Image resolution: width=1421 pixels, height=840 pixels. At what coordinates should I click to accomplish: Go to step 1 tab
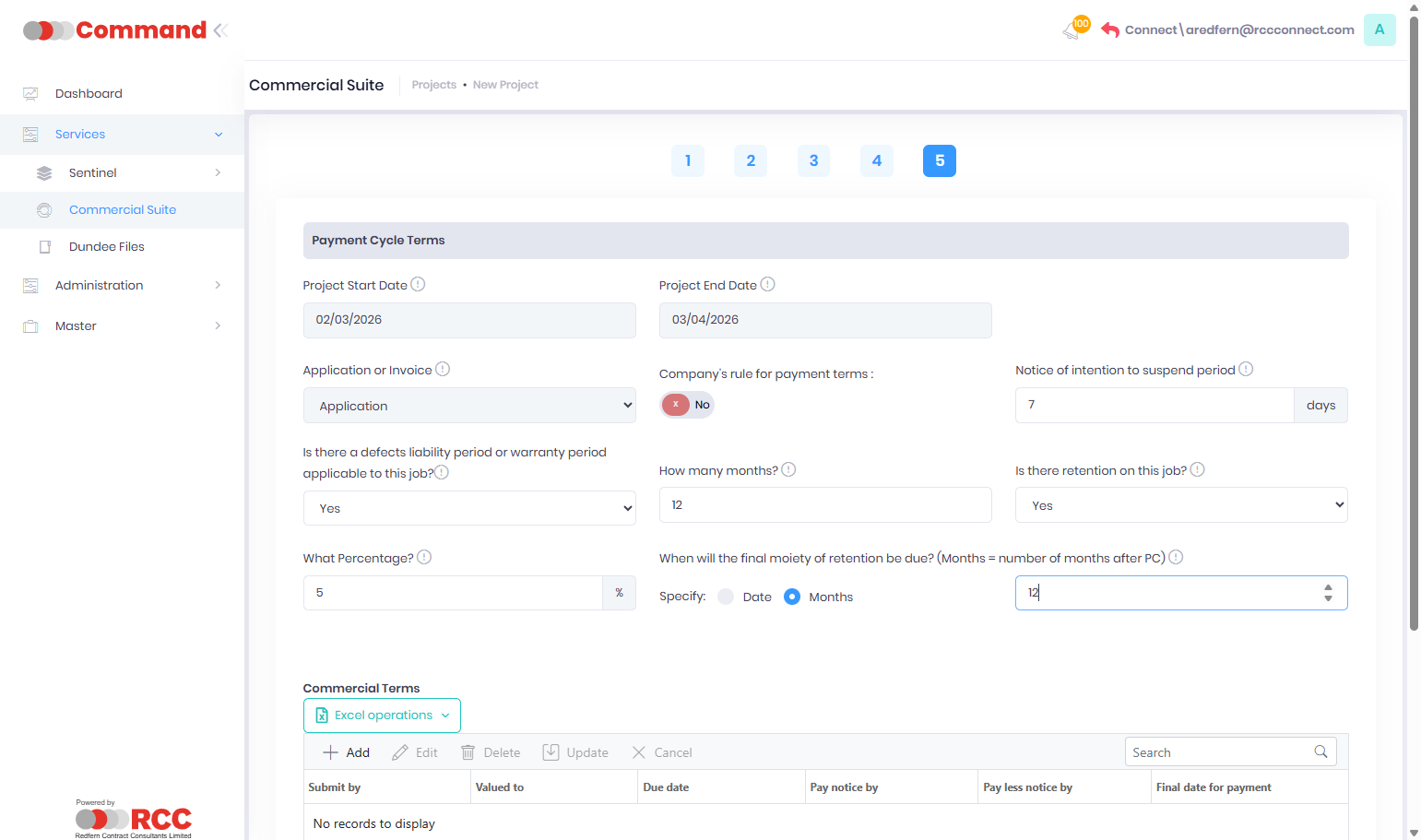688,160
